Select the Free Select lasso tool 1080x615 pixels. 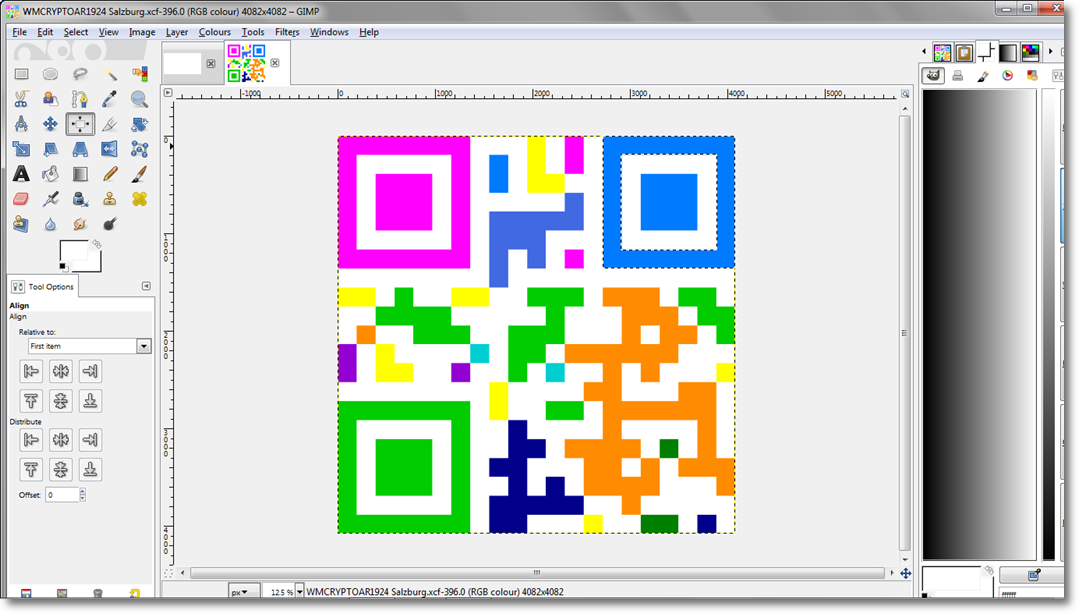tap(80, 74)
